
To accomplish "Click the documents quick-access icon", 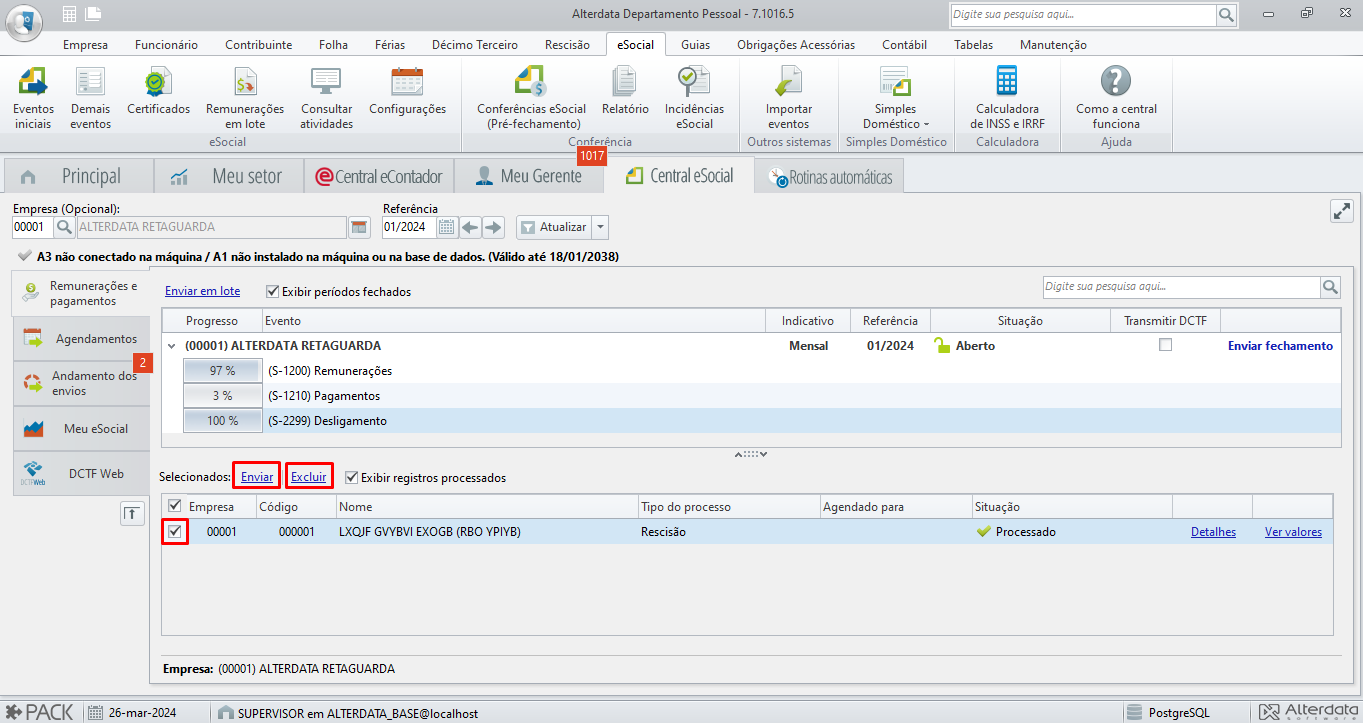I will tap(93, 14).
